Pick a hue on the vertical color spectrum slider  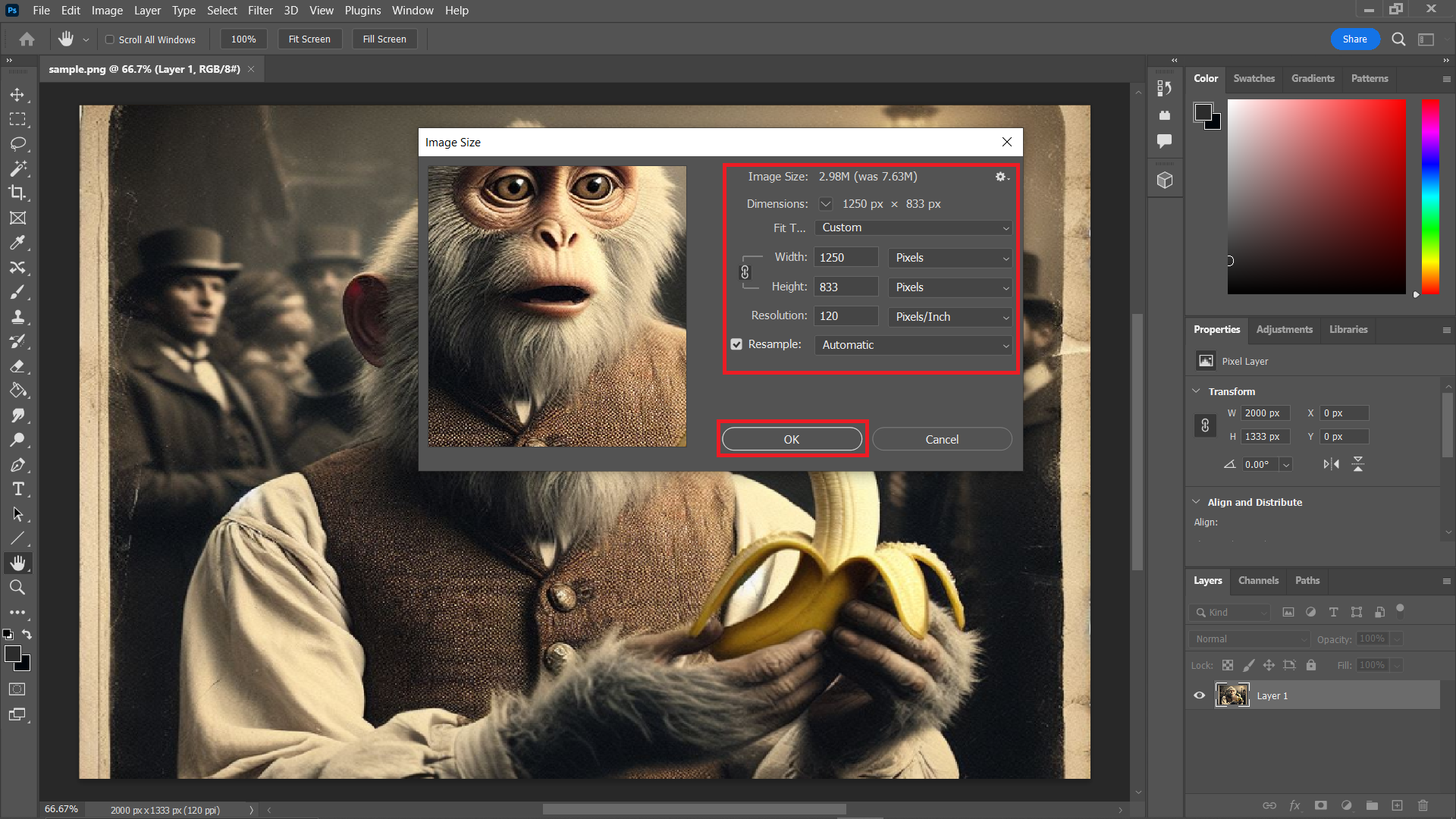coord(1430,197)
